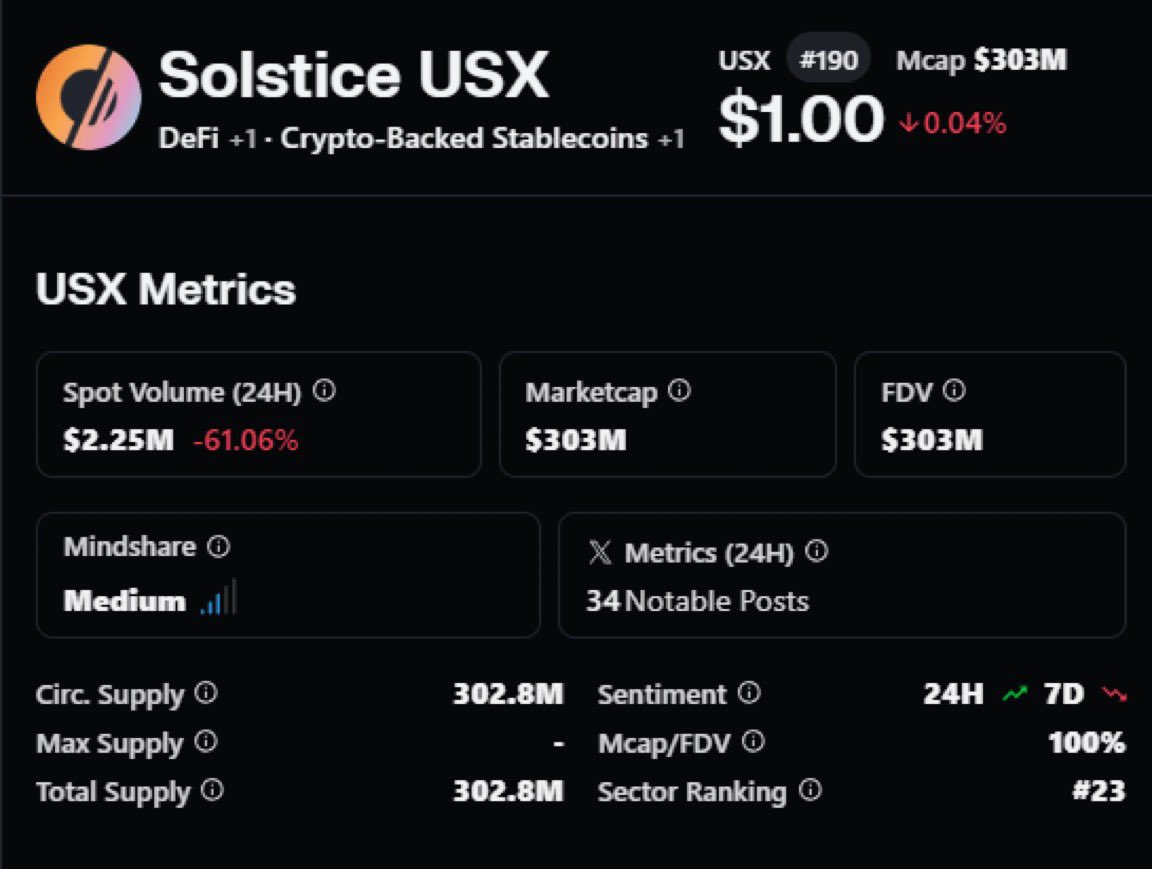Click the Sentiment info icon
This screenshot has width=1152, height=869.
[749, 693]
